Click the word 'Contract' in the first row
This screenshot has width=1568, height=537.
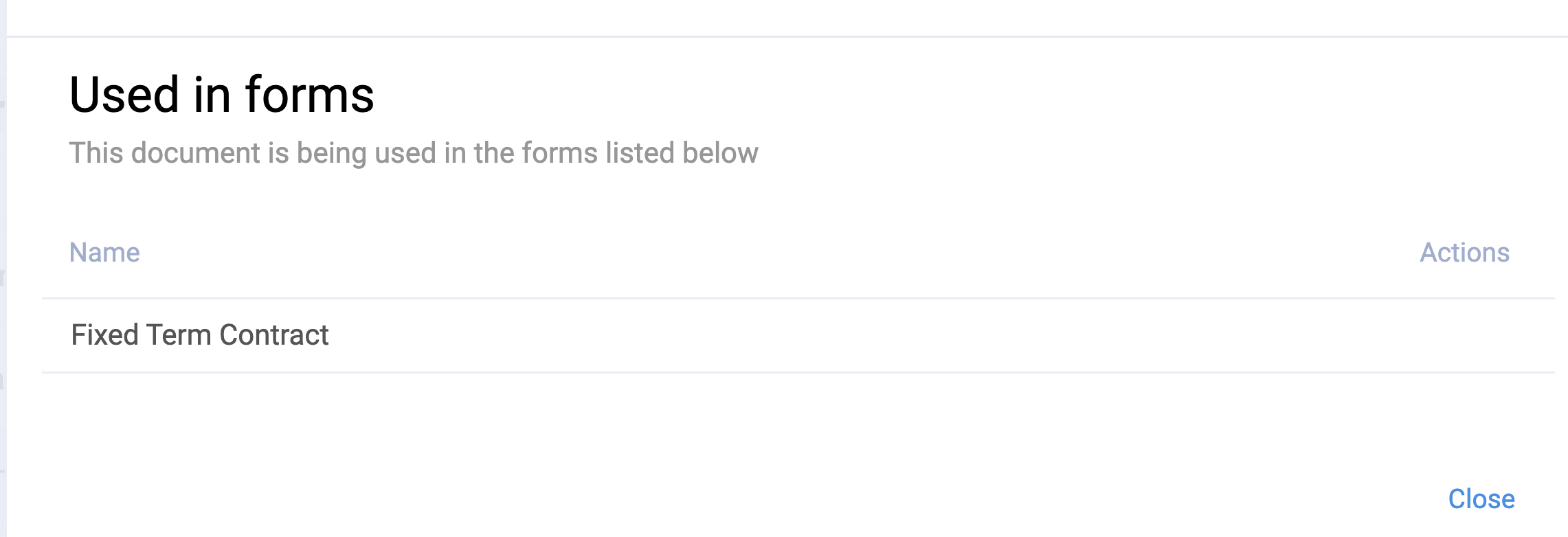click(274, 335)
